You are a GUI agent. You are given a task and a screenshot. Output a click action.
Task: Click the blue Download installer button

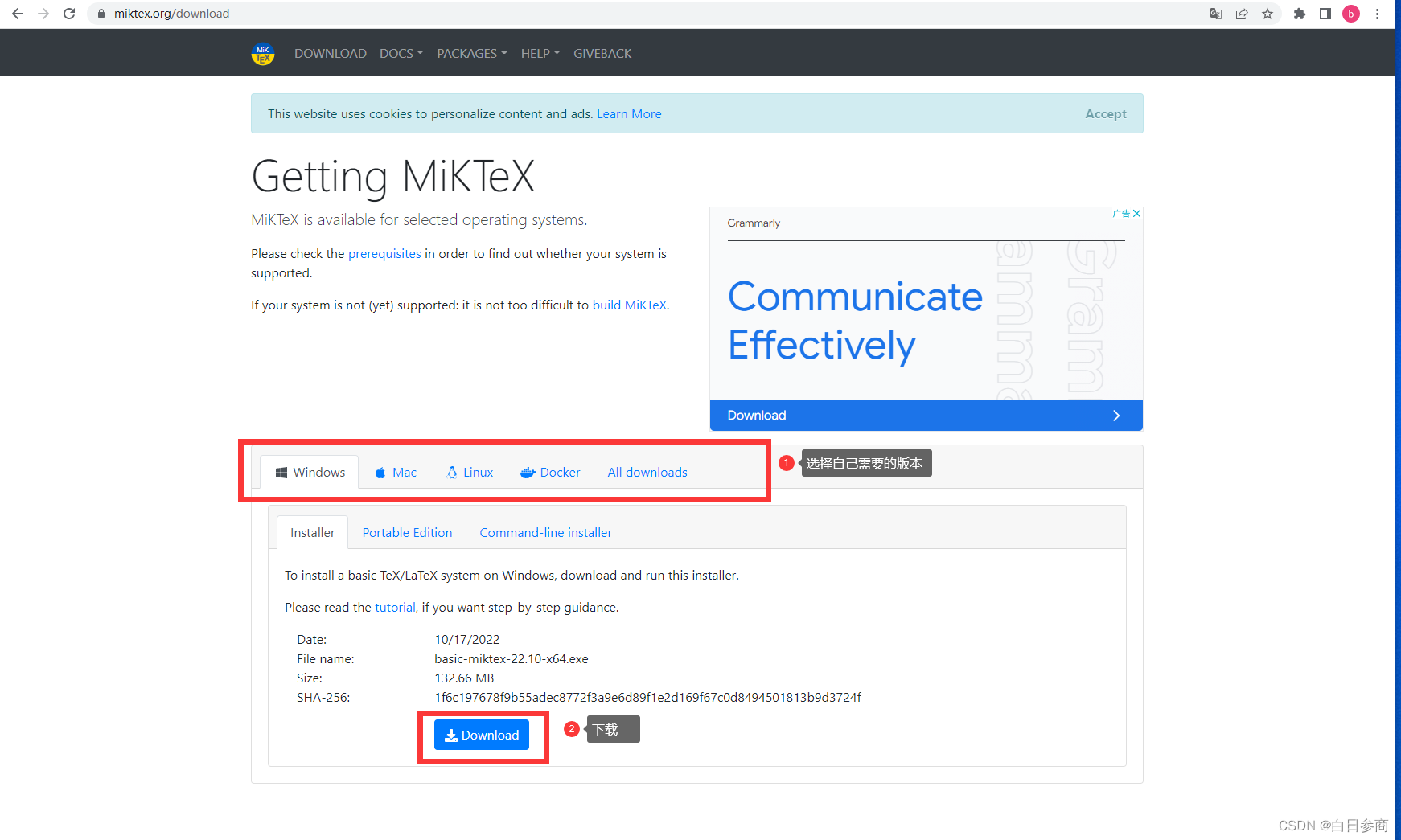(482, 735)
